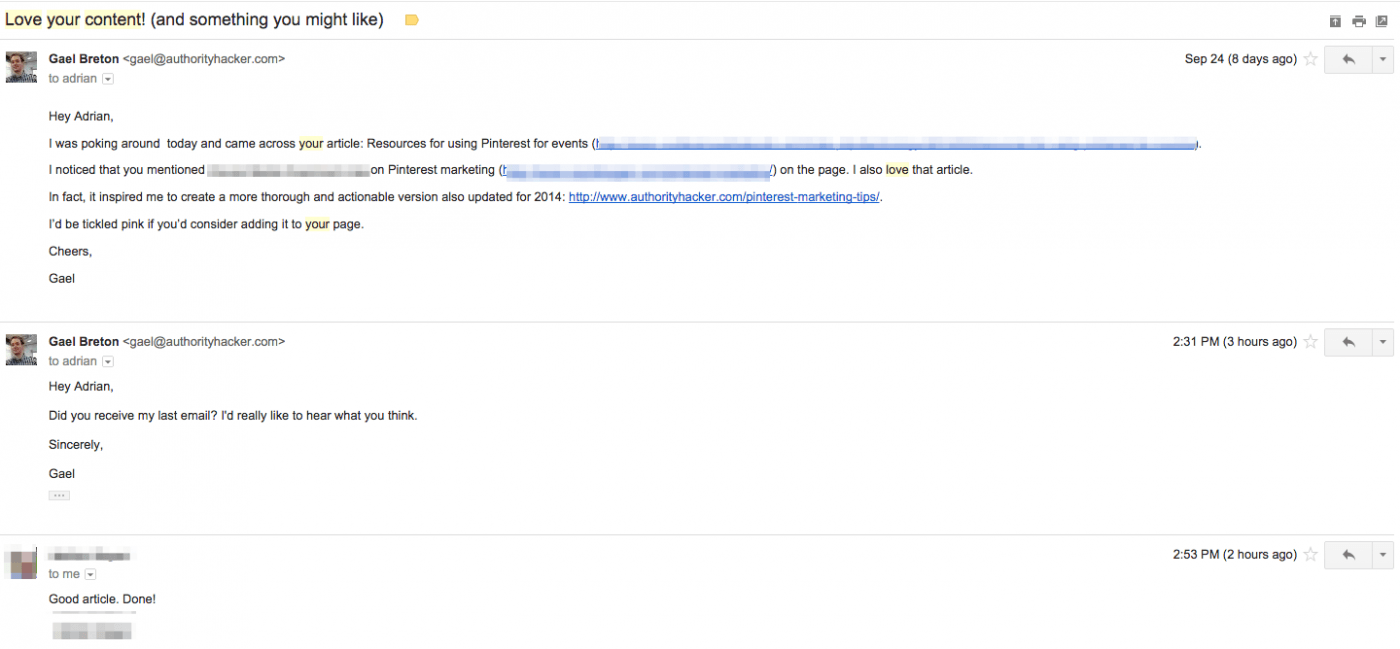Show trimmed content in the second email

coord(59,496)
